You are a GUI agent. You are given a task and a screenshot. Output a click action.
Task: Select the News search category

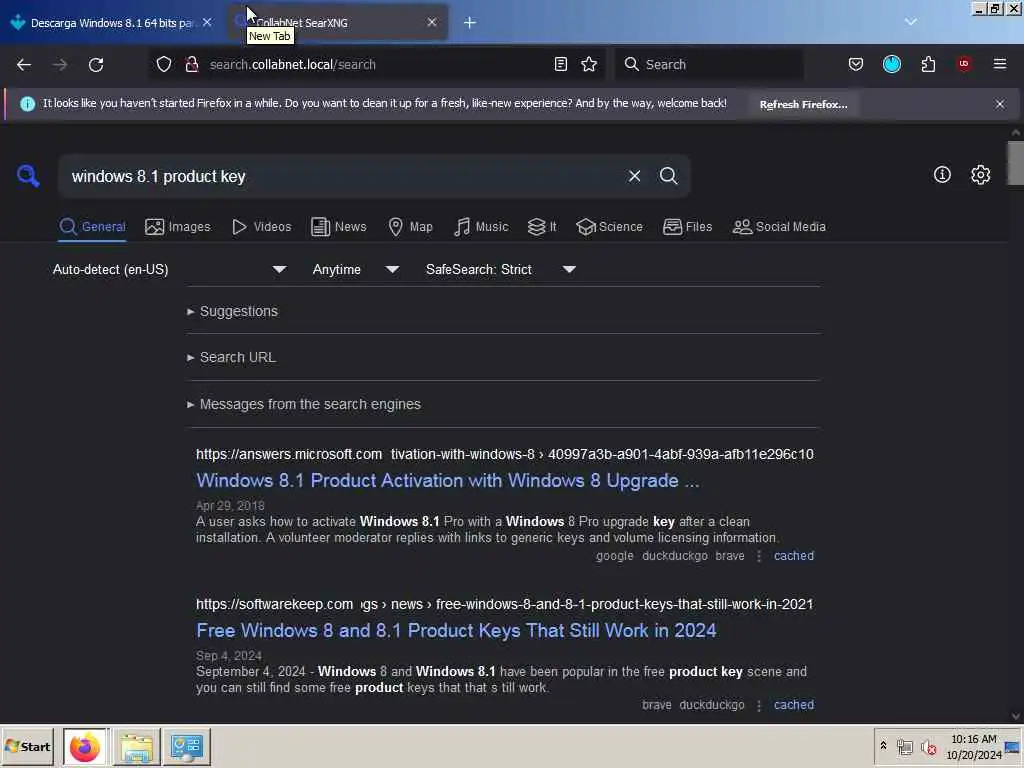(339, 227)
